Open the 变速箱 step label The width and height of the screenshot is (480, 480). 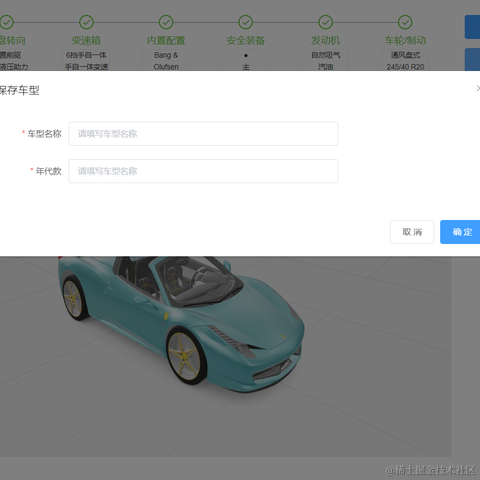click(x=86, y=40)
